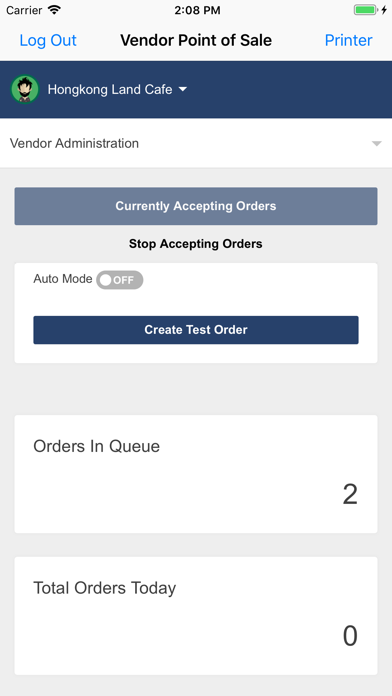Open the Orders In Queue card

[196, 474]
